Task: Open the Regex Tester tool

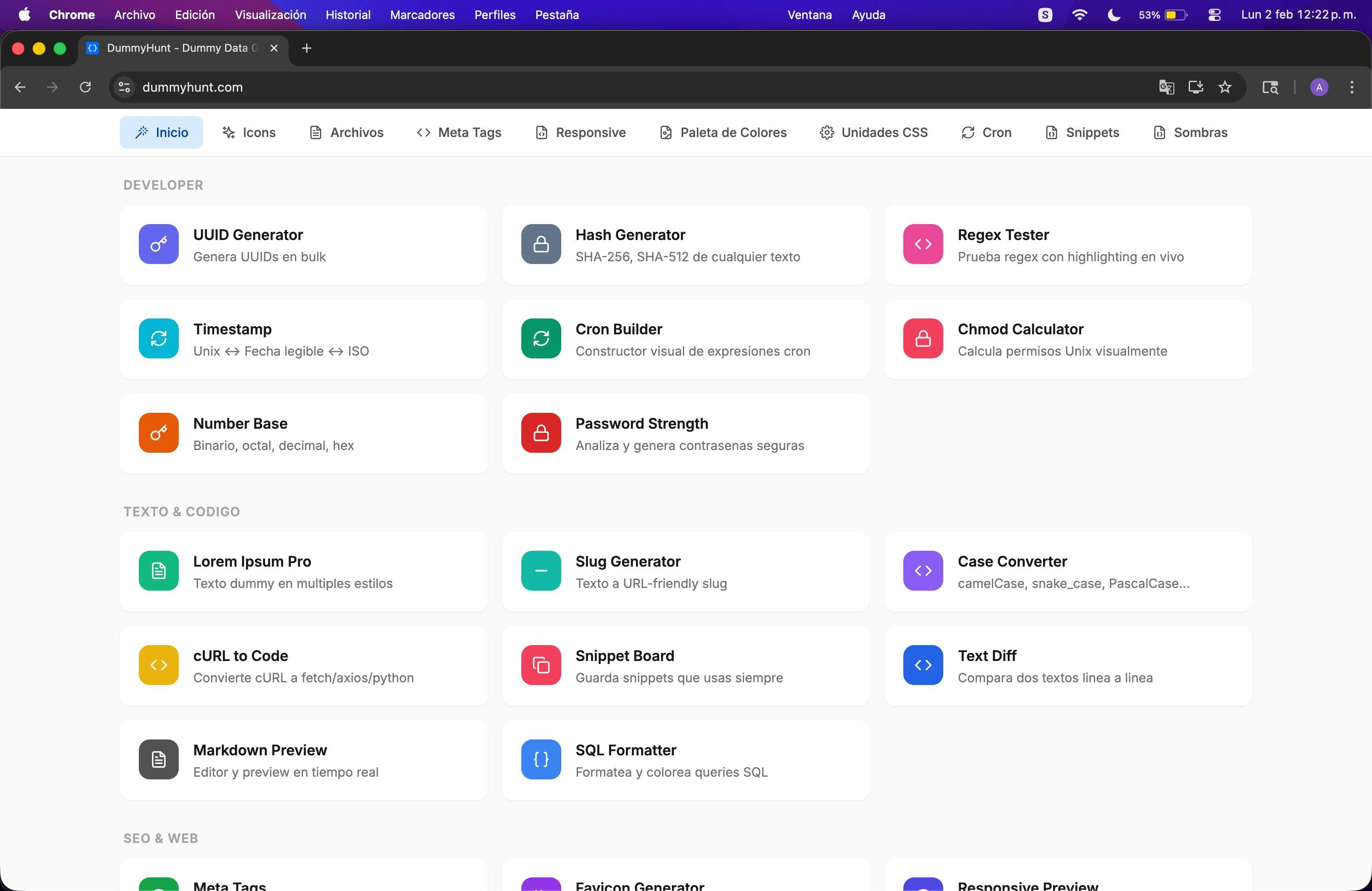Action: 1068,245
